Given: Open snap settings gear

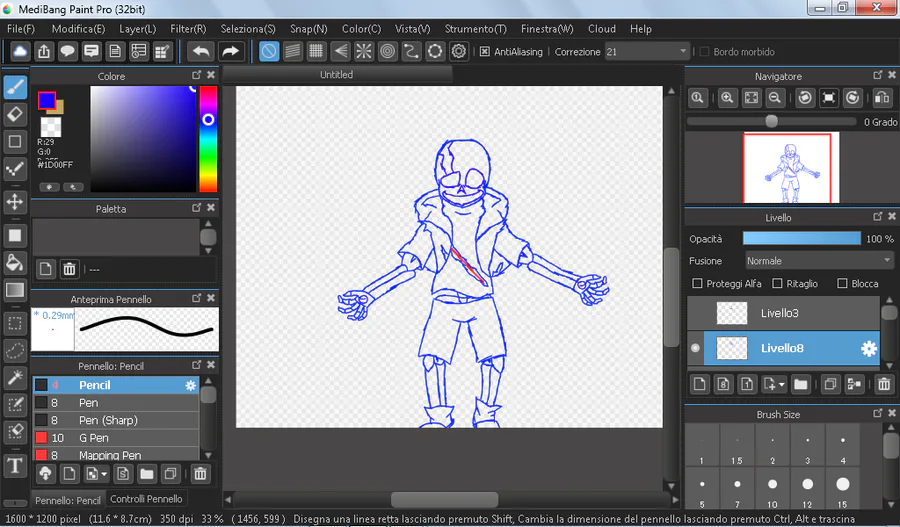Looking at the screenshot, I should (459, 52).
